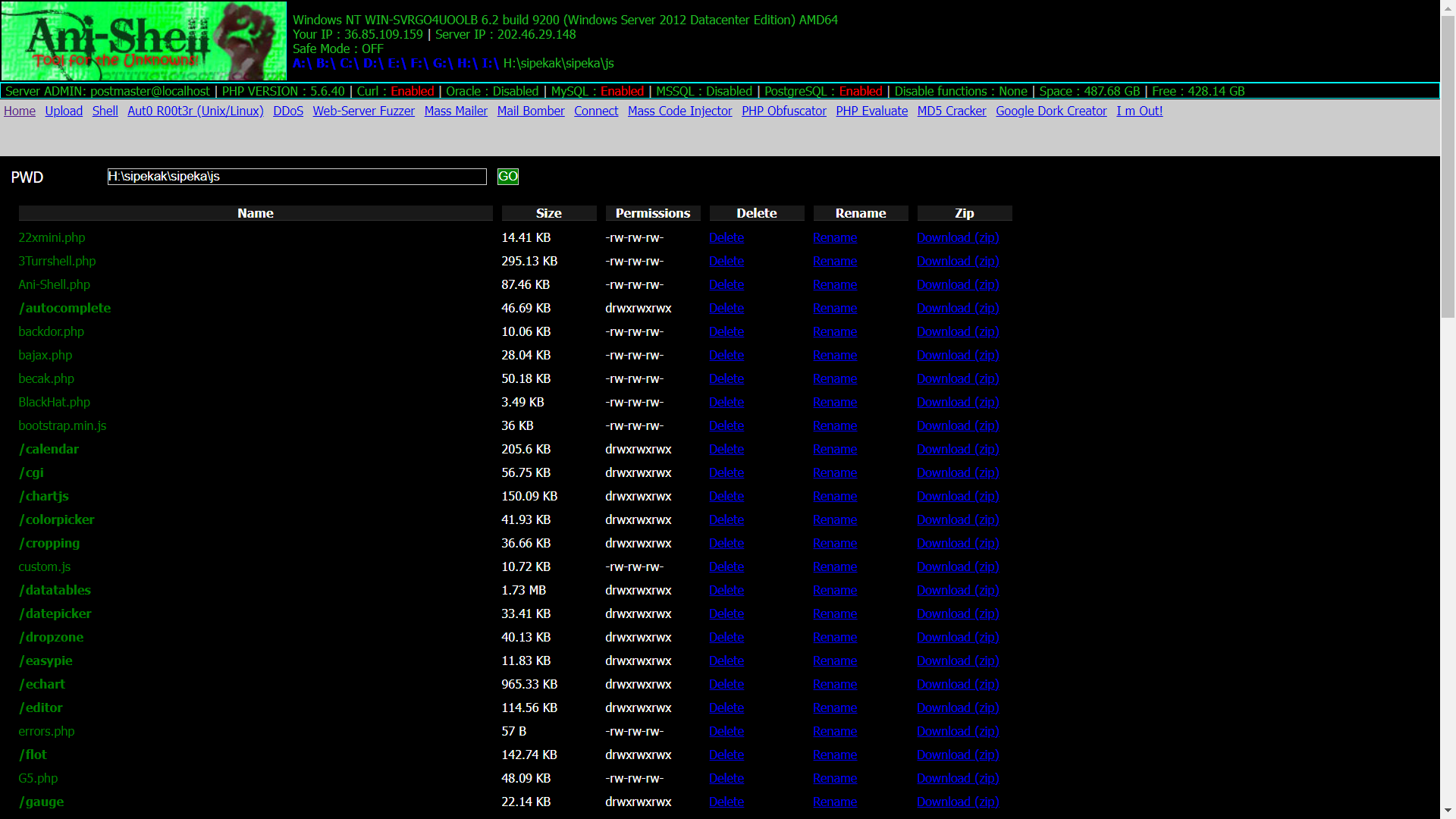Switch to drive I:\
Screen dimensions: 1456x819
(490, 64)
